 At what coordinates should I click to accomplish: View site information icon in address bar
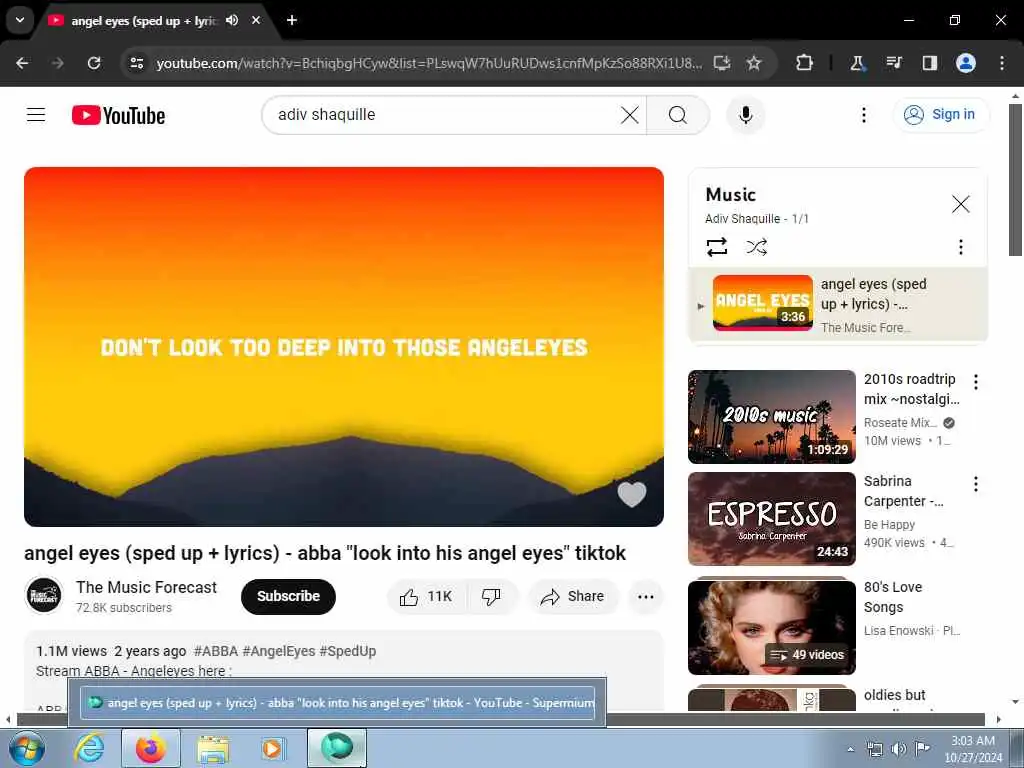click(136, 63)
